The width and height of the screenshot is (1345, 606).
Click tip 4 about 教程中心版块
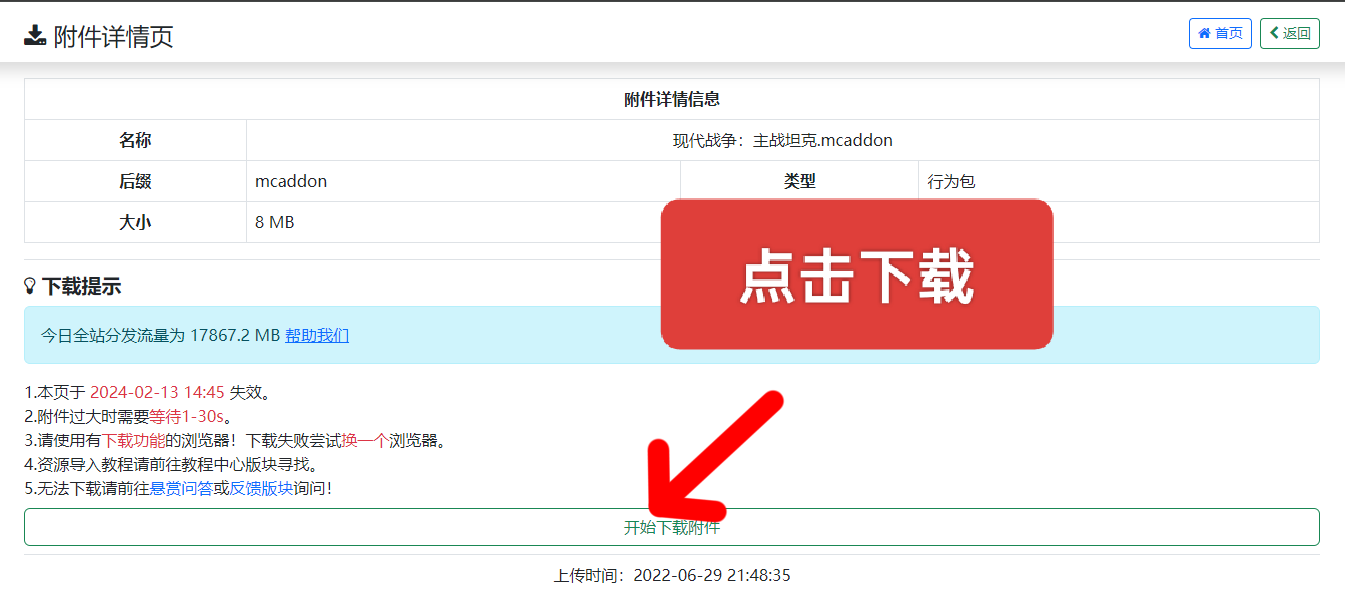click(x=170, y=464)
